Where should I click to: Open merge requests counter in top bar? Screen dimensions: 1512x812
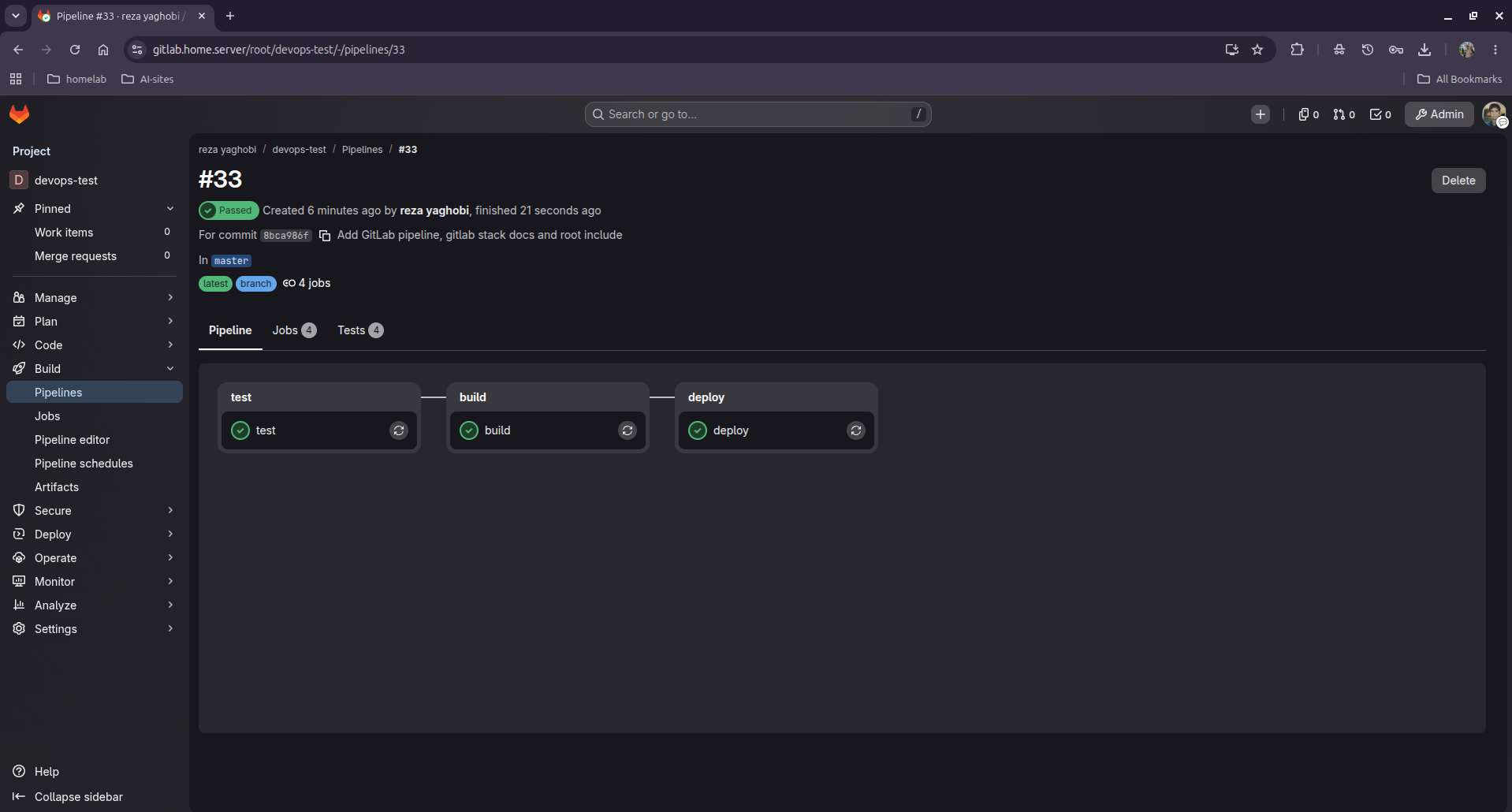(x=1344, y=114)
